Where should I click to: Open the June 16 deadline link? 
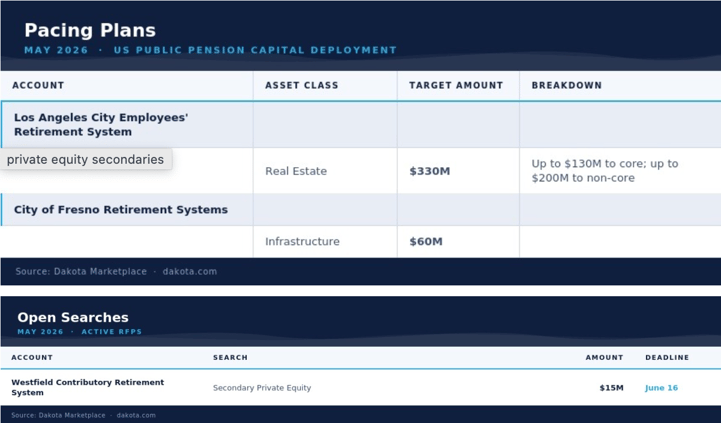[661, 388]
